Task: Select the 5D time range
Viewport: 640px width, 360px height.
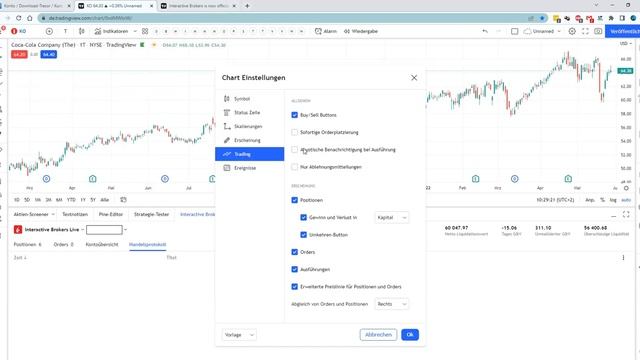Action: click(x=27, y=200)
